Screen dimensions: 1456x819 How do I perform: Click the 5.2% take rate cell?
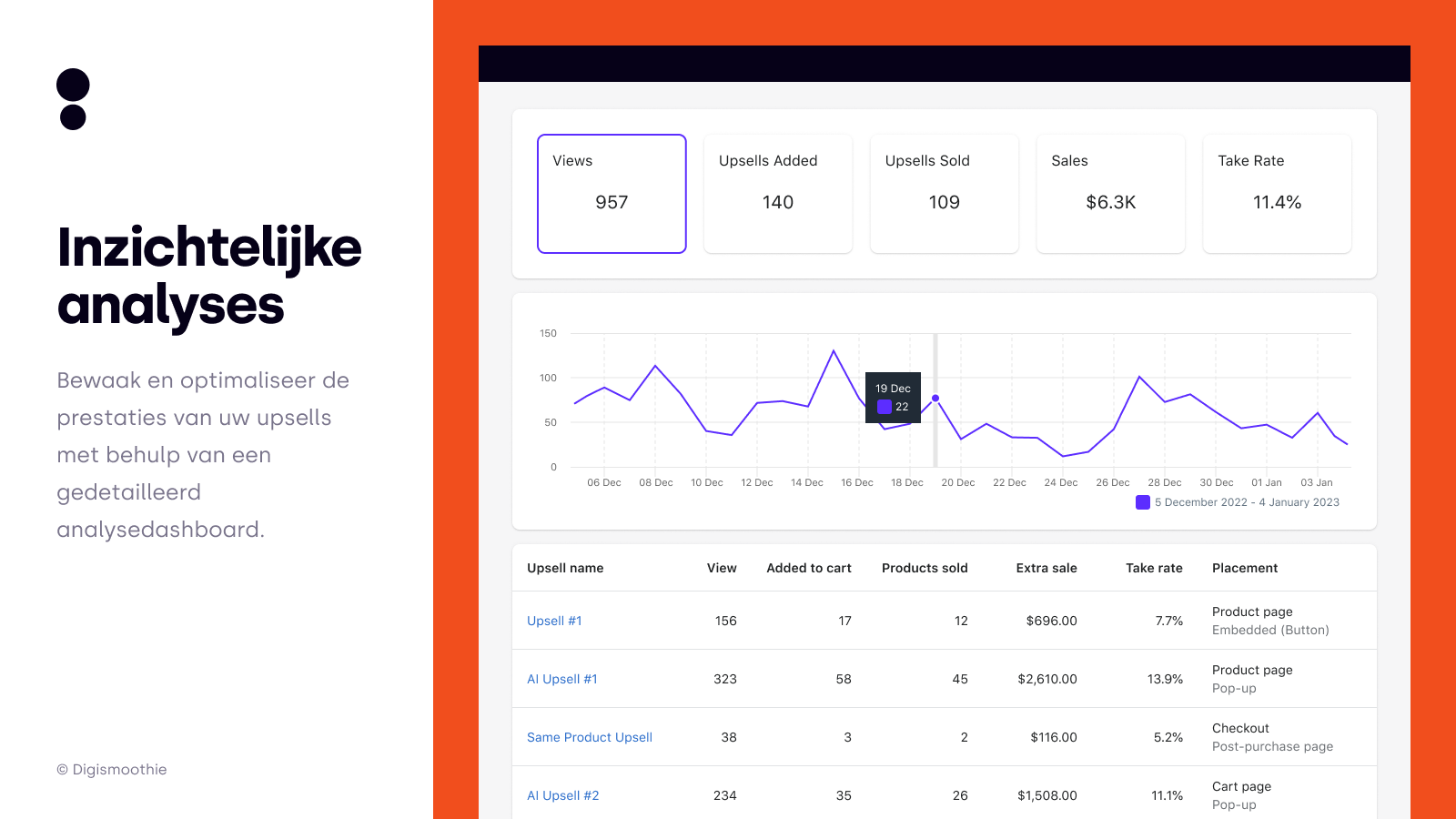(1168, 737)
